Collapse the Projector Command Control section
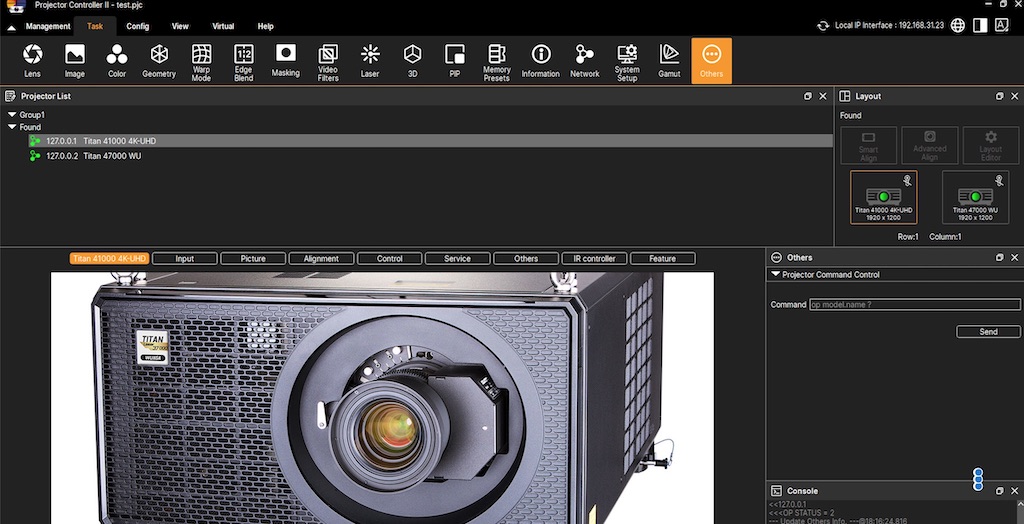 click(775, 274)
